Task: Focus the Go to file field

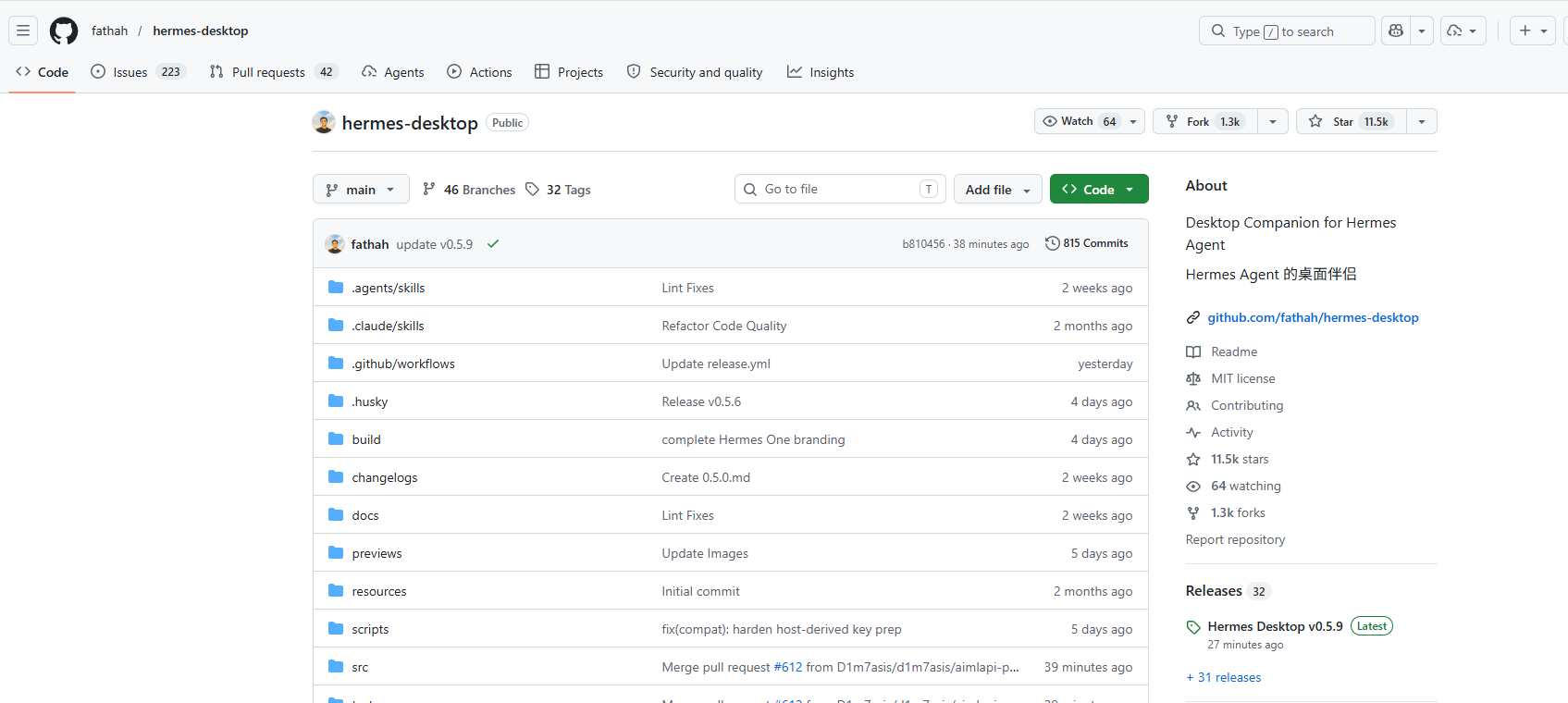Action: 840,189
